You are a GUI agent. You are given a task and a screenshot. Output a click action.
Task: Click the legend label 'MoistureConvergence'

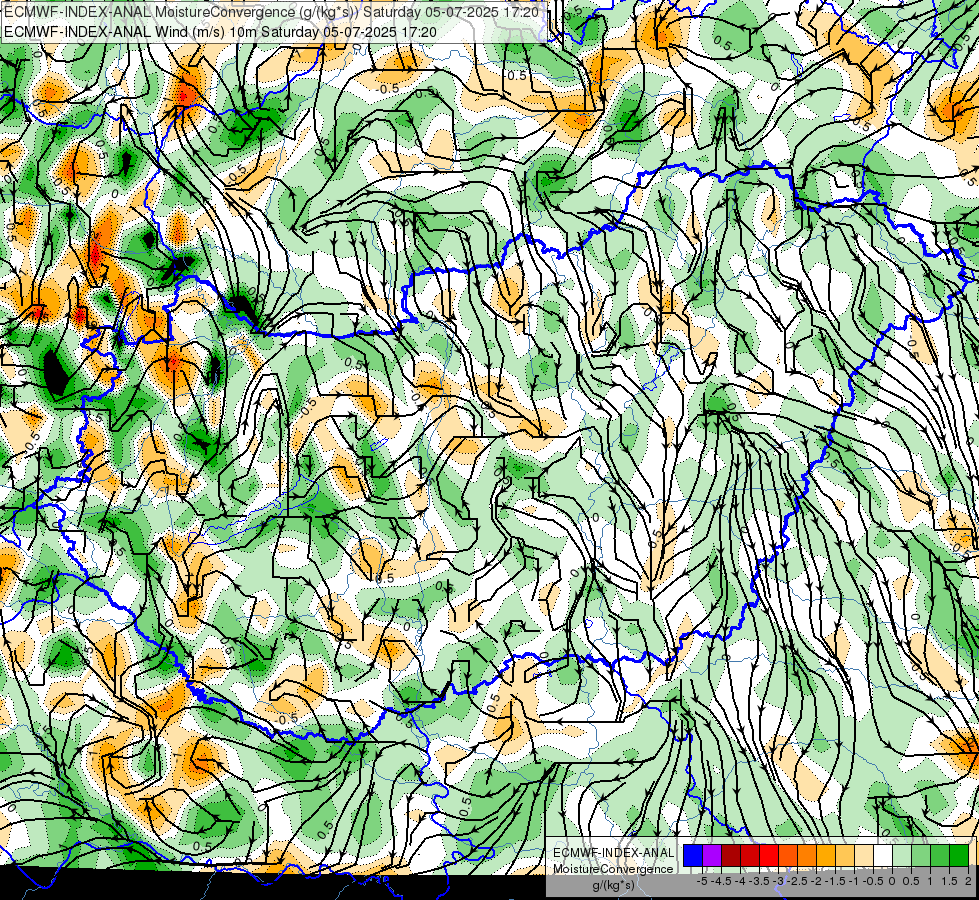[614, 869]
